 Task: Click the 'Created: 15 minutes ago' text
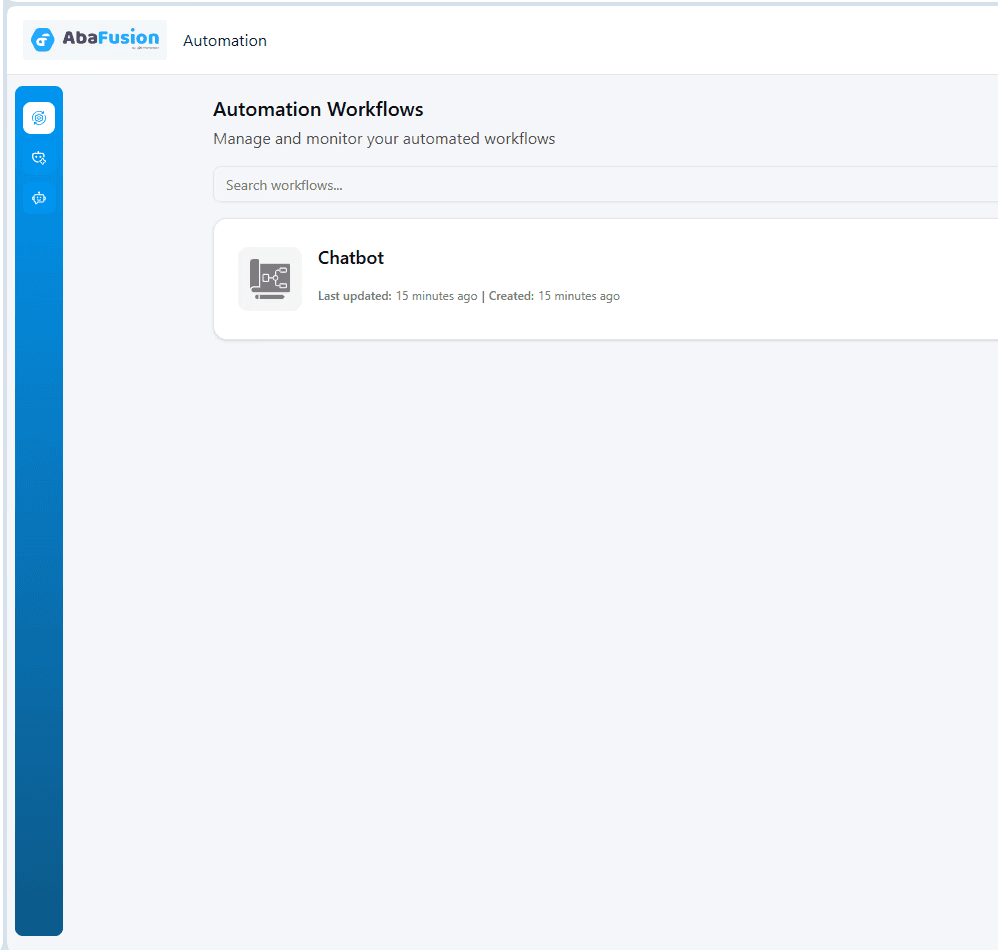click(x=554, y=296)
